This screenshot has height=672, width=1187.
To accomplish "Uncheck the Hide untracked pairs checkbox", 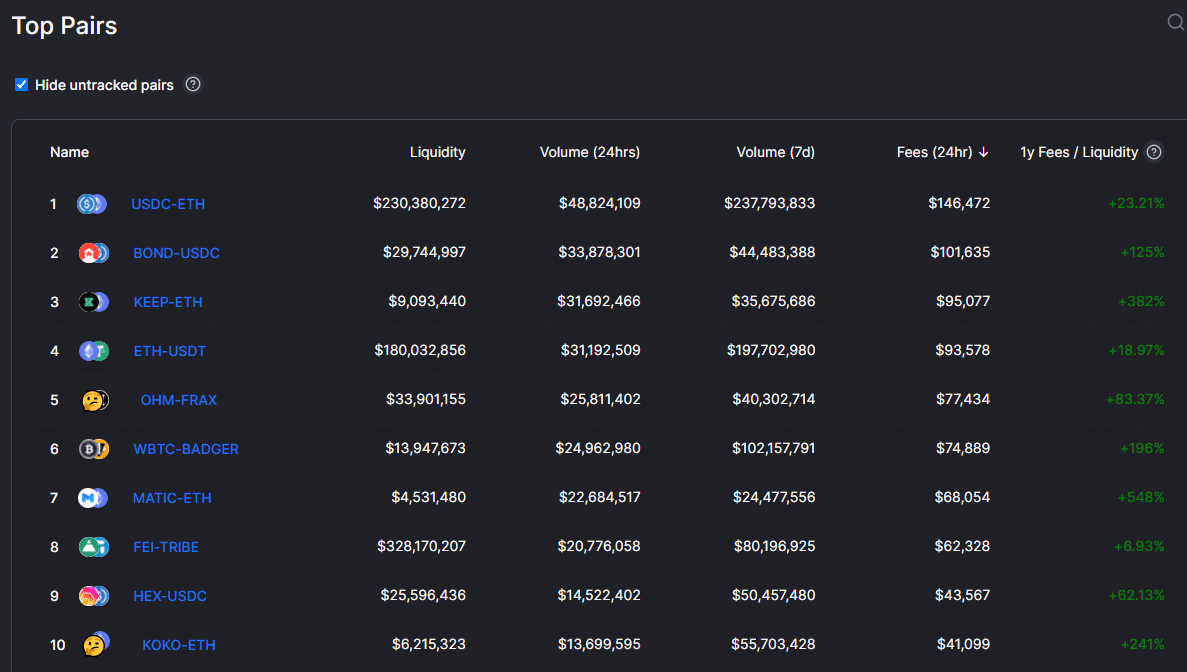I will [21, 85].
